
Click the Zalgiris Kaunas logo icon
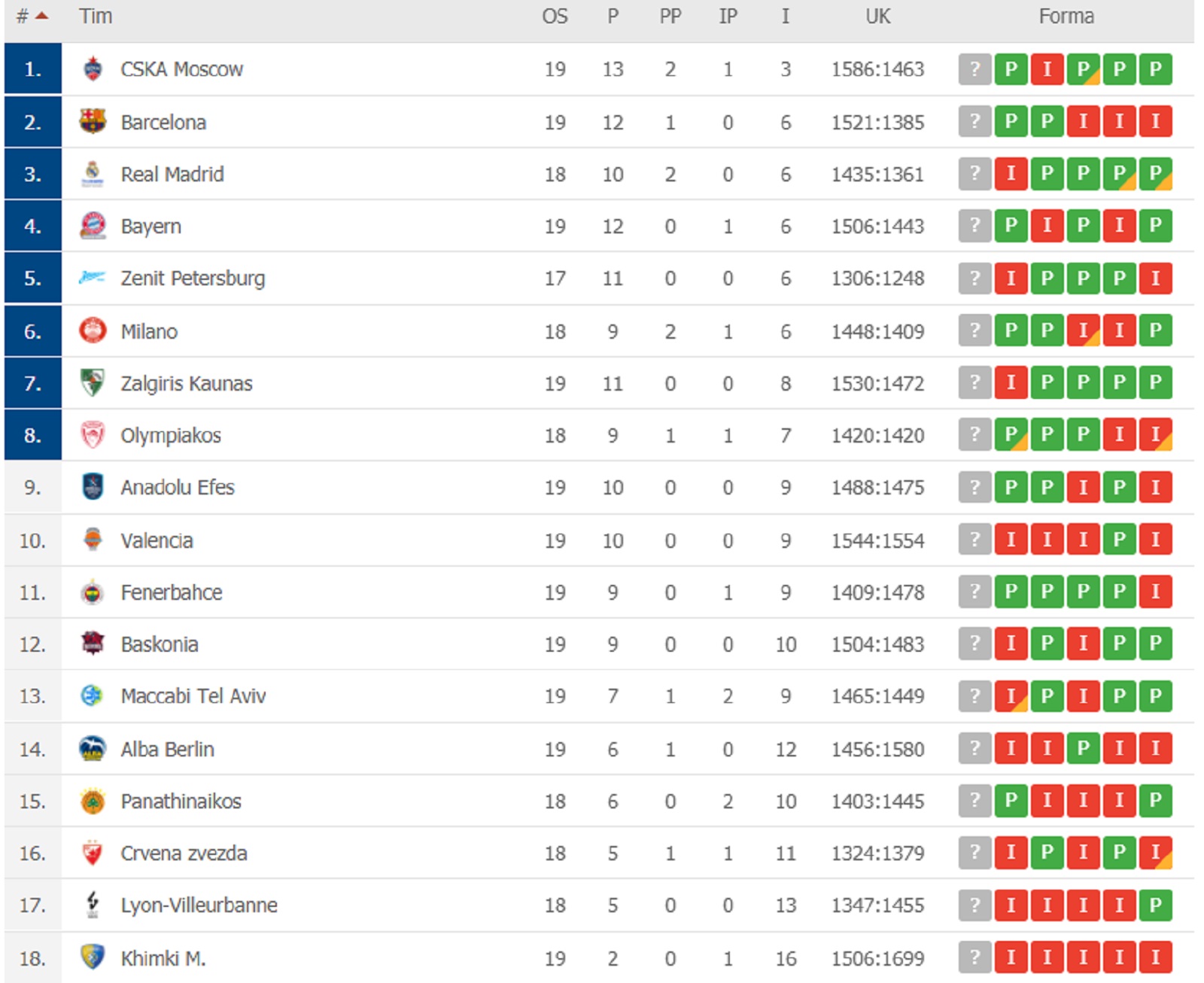click(x=93, y=383)
